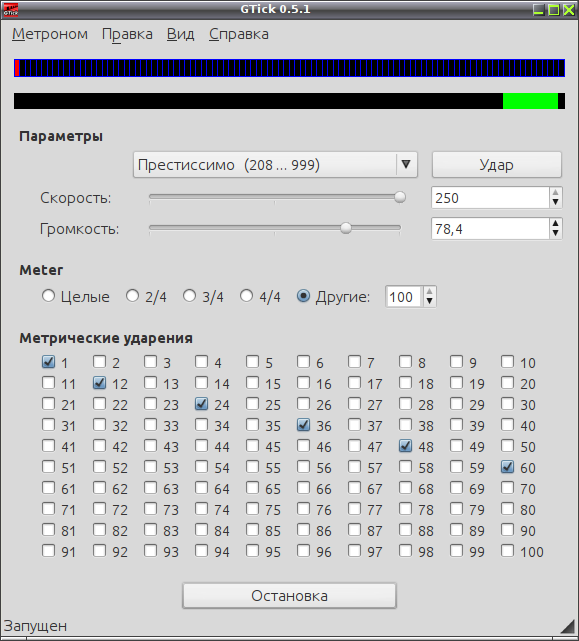Image resolution: width=579 pixels, height=641 pixels.
Task: Click the Громкость volume slider handle
Action: pyautogui.click(x=346, y=228)
